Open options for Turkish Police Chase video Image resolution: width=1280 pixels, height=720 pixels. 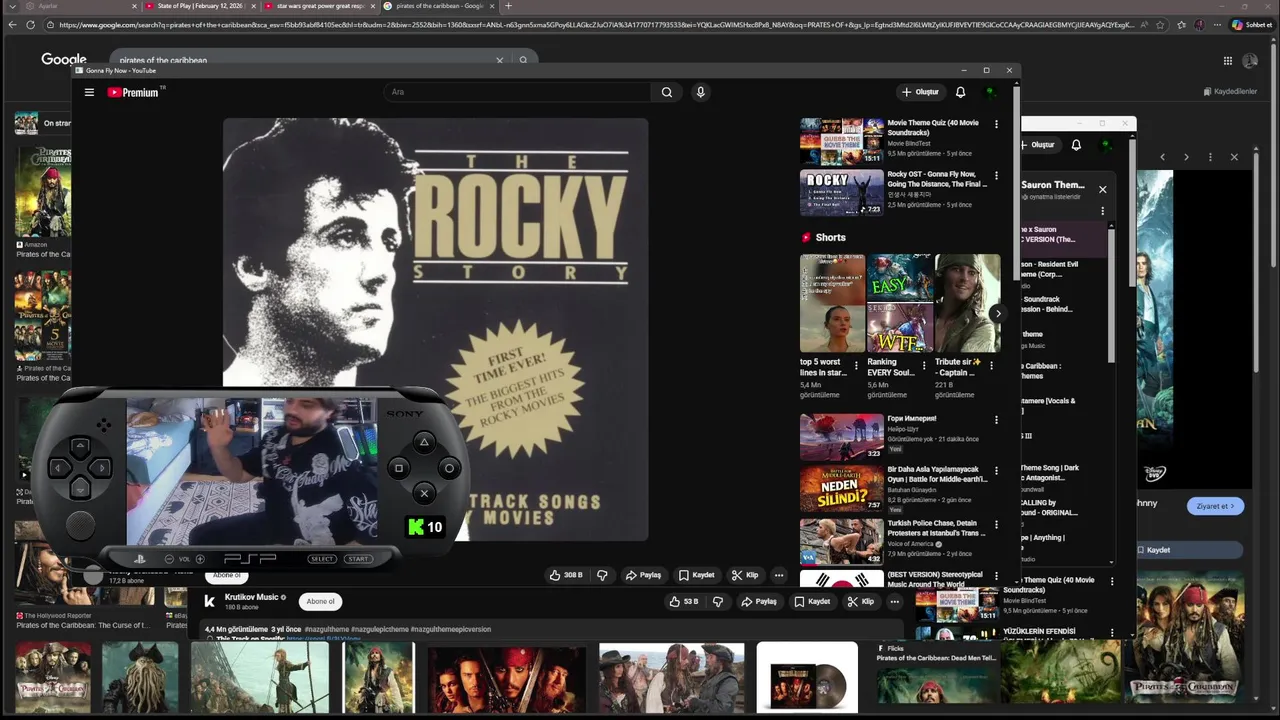(996, 524)
